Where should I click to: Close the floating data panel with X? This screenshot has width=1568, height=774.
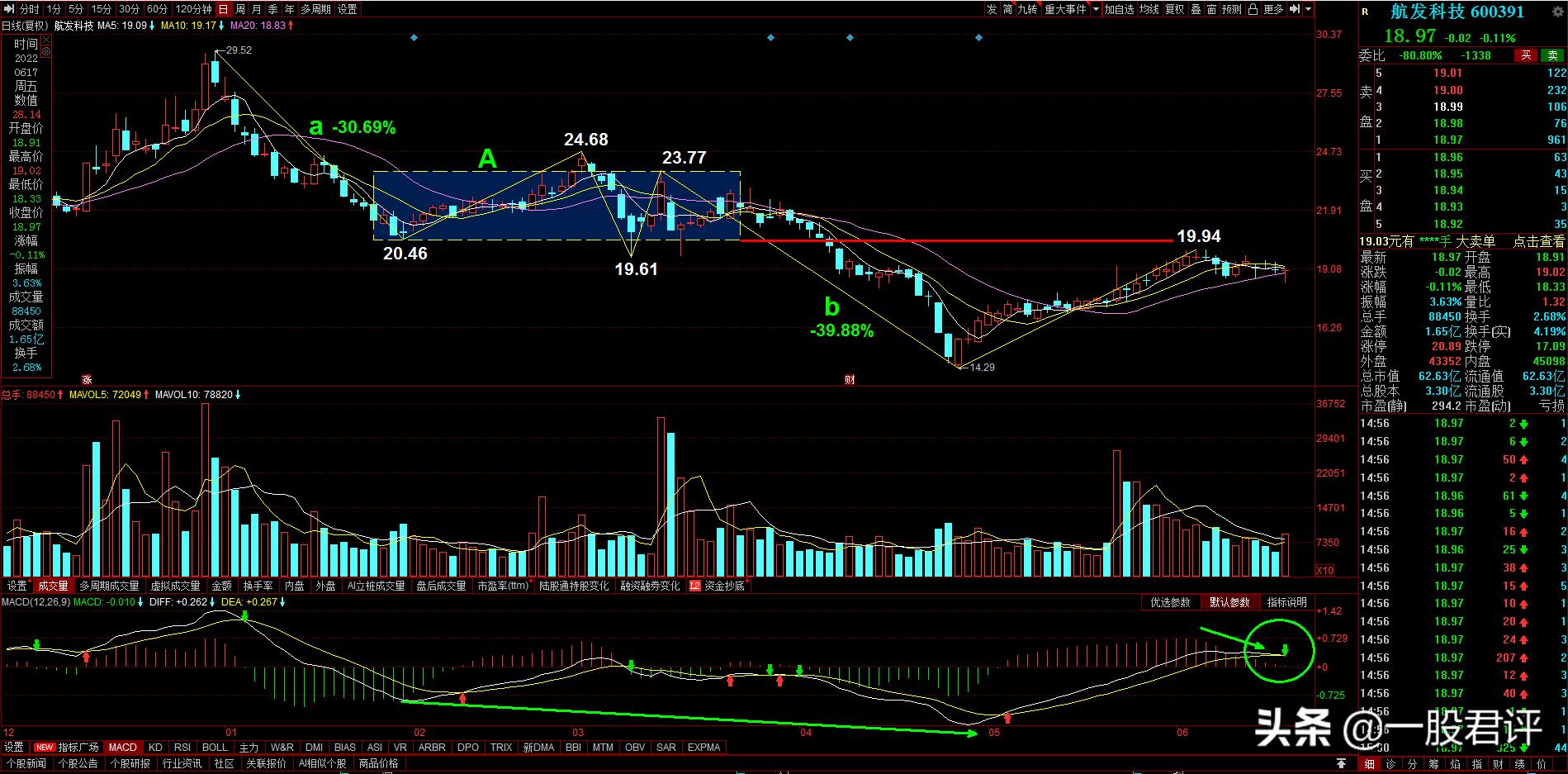[x=45, y=39]
